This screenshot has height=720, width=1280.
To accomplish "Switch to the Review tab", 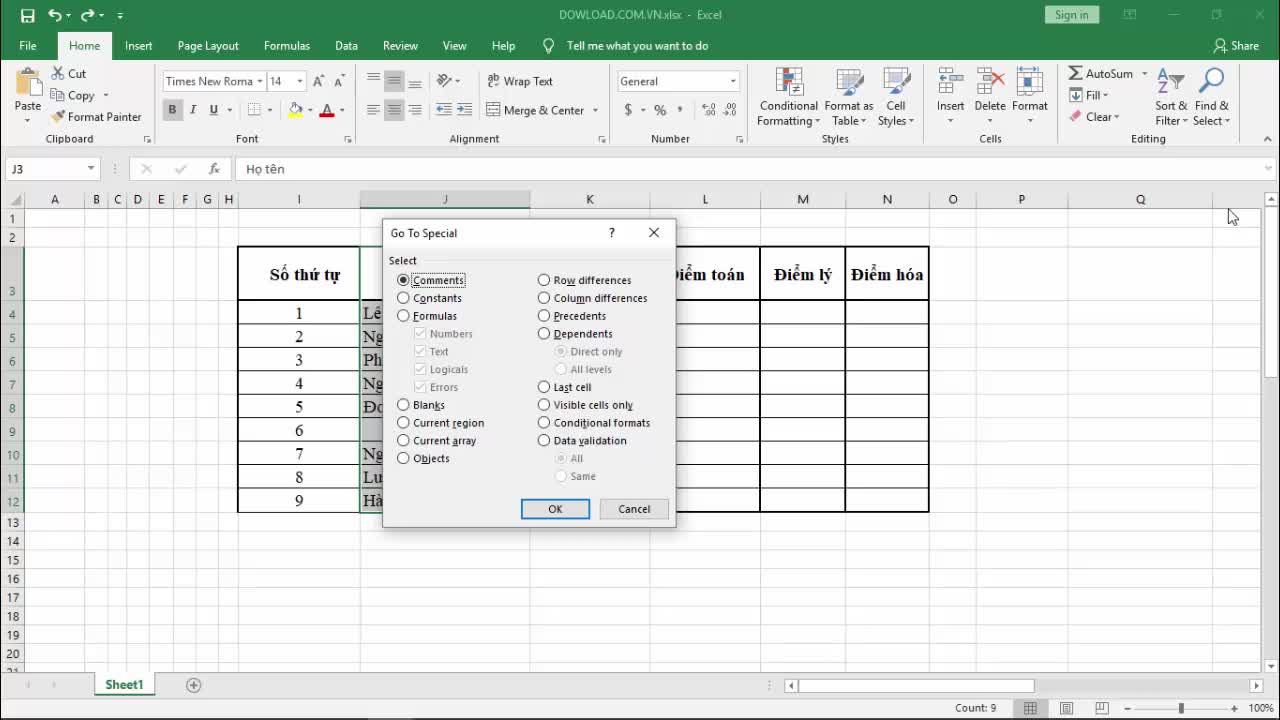I will (400, 46).
